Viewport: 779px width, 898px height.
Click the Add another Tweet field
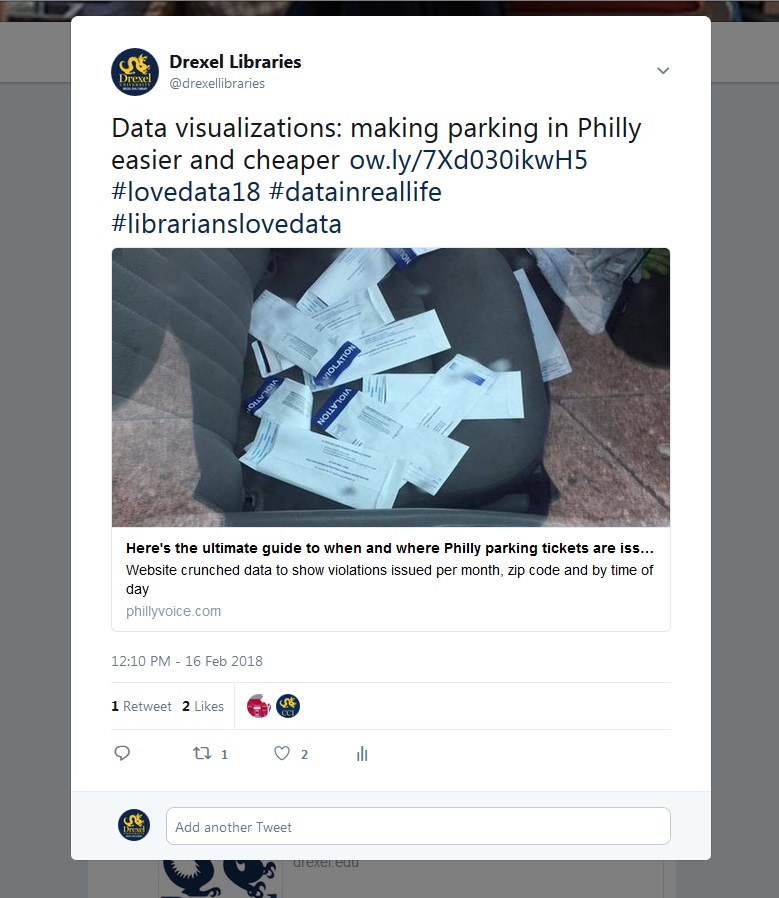[418, 826]
